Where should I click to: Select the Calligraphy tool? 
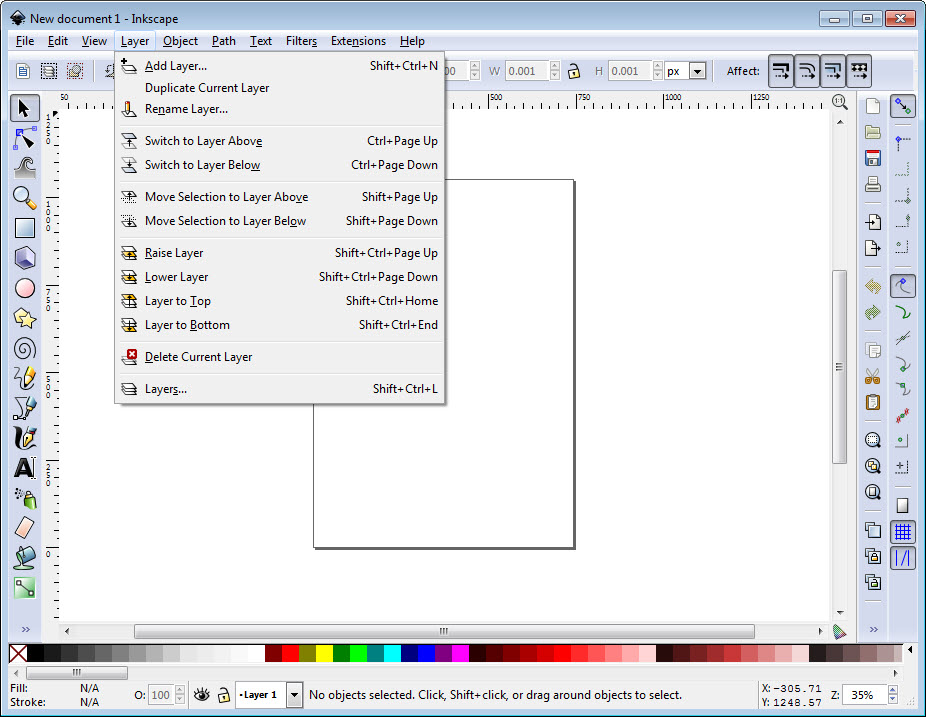tap(24, 438)
